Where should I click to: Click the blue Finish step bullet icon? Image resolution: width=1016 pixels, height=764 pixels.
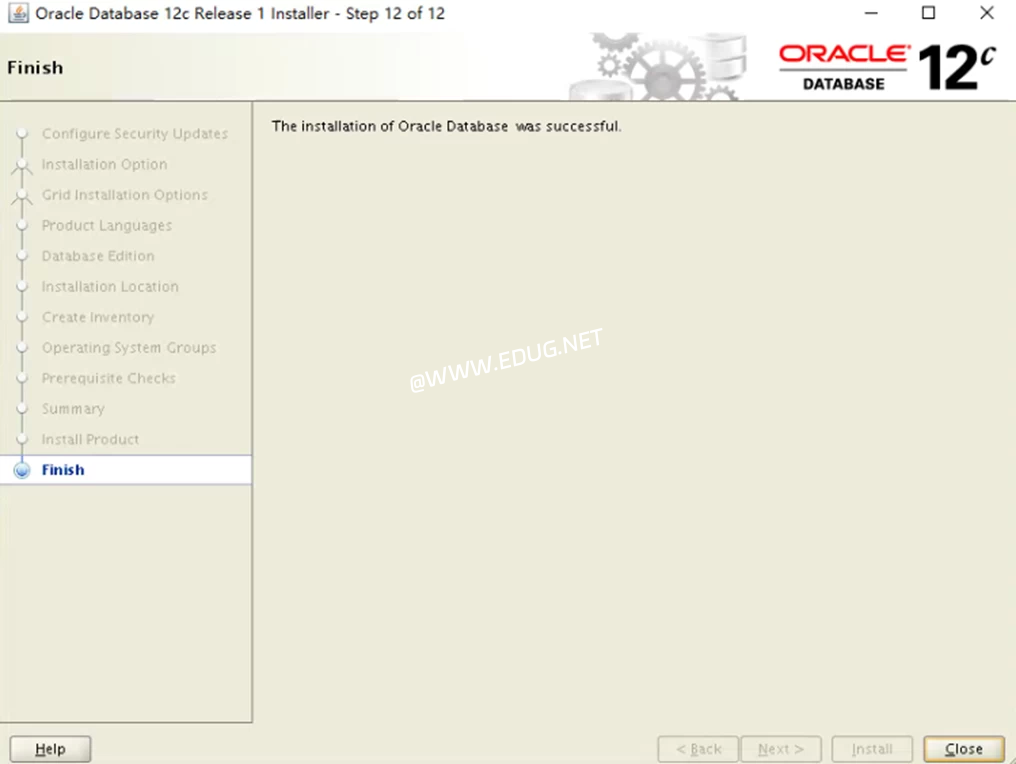(22, 470)
